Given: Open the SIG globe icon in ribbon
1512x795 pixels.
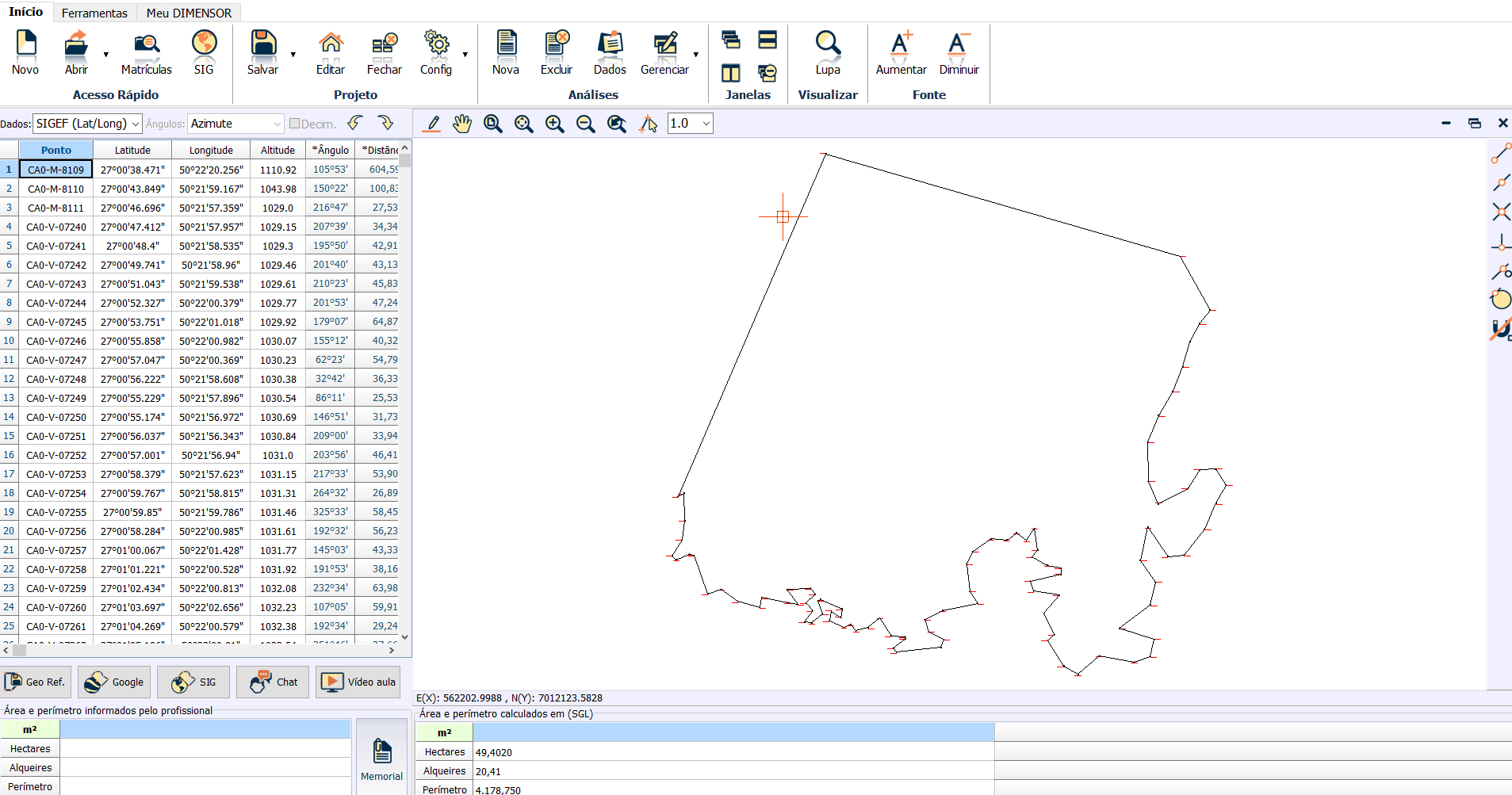Looking at the screenshot, I should pyautogui.click(x=204, y=44).
